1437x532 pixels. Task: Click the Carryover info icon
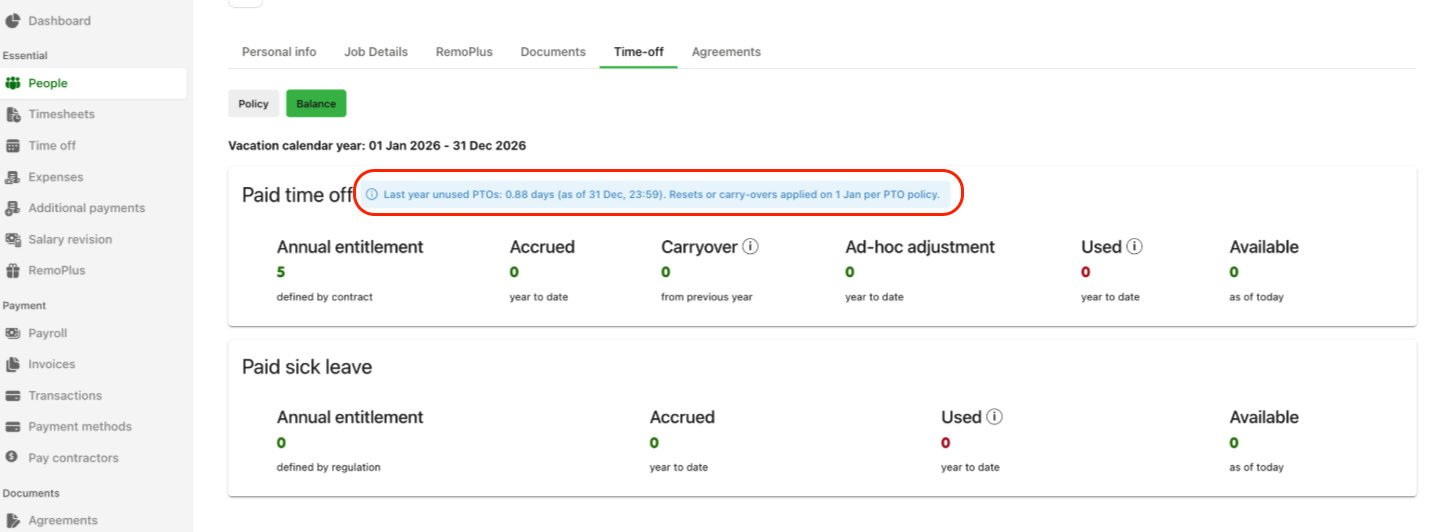click(751, 246)
